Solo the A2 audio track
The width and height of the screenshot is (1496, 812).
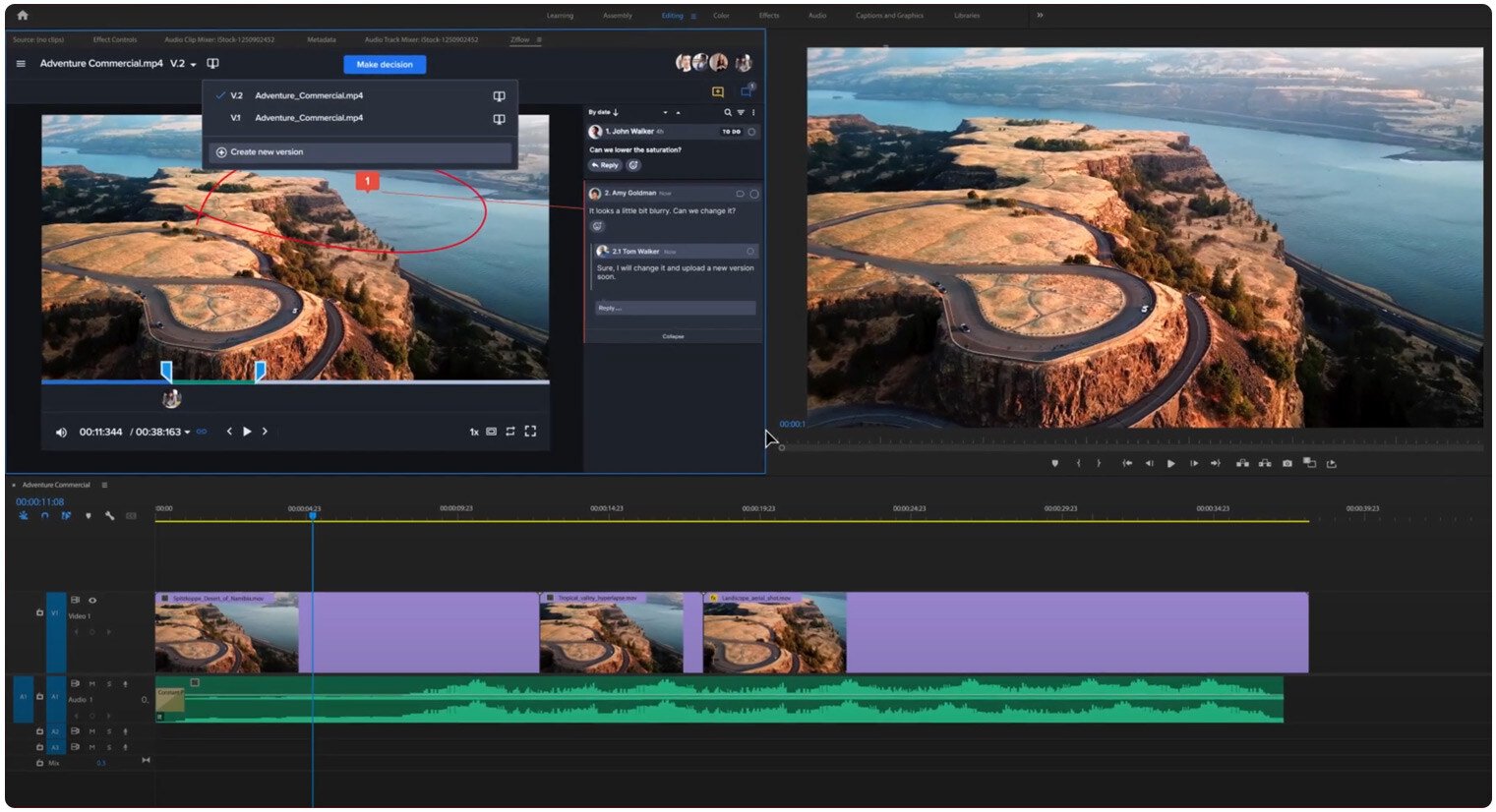tap(109, 731)
